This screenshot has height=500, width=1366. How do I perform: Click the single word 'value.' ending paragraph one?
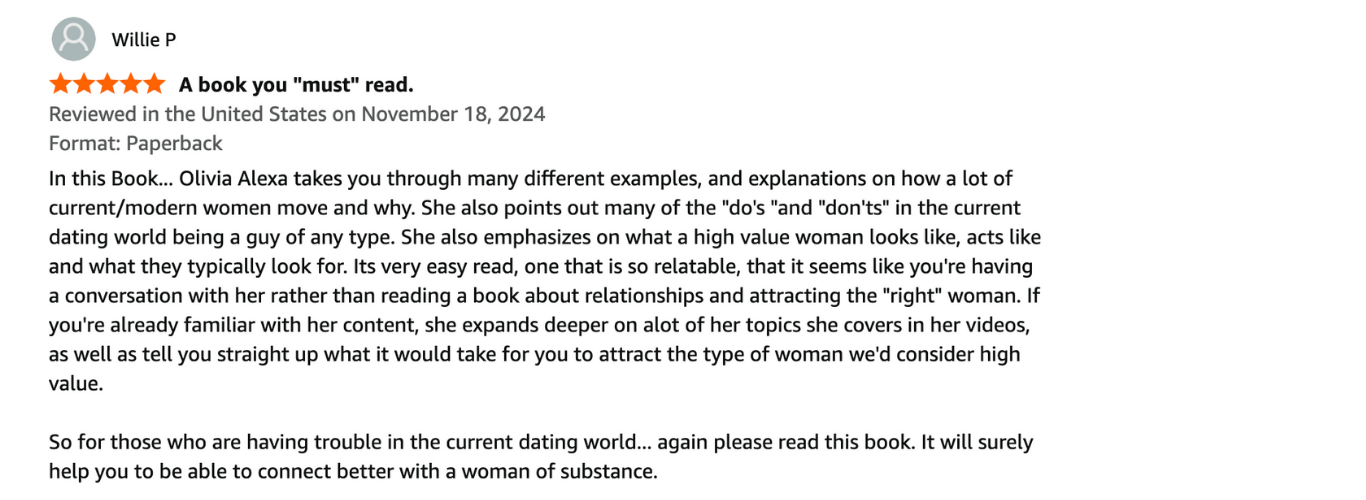76,384
